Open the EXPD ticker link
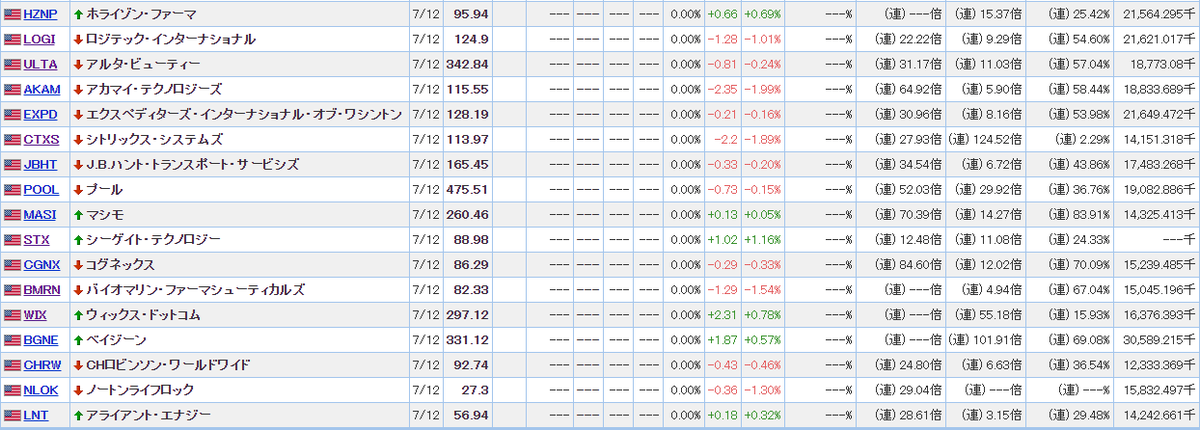Viewport: 1200px width, 430px height. 40,114
